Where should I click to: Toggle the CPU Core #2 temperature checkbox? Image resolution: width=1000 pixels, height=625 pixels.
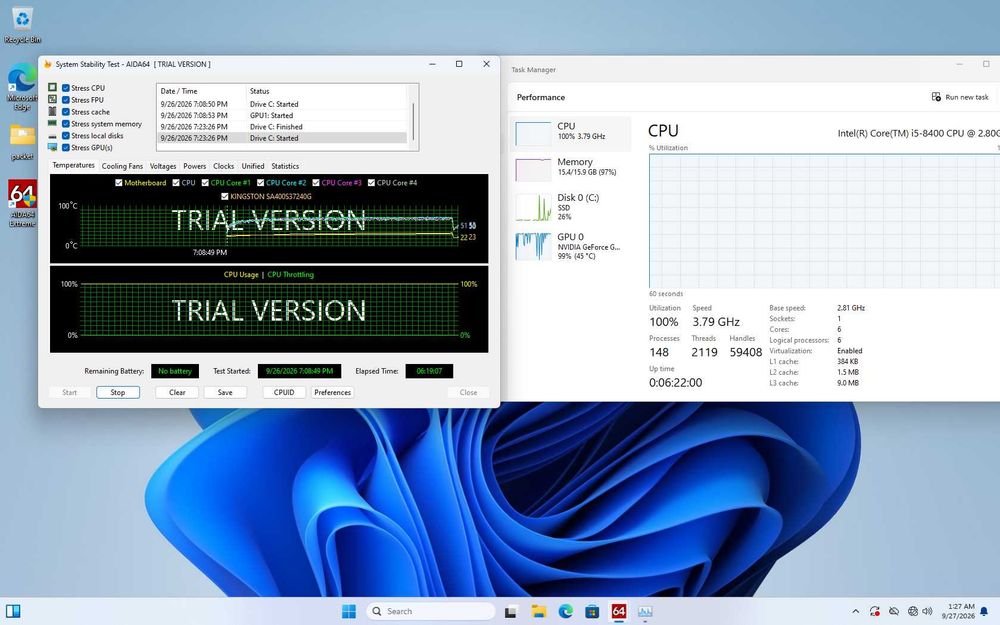pos(260,182)
